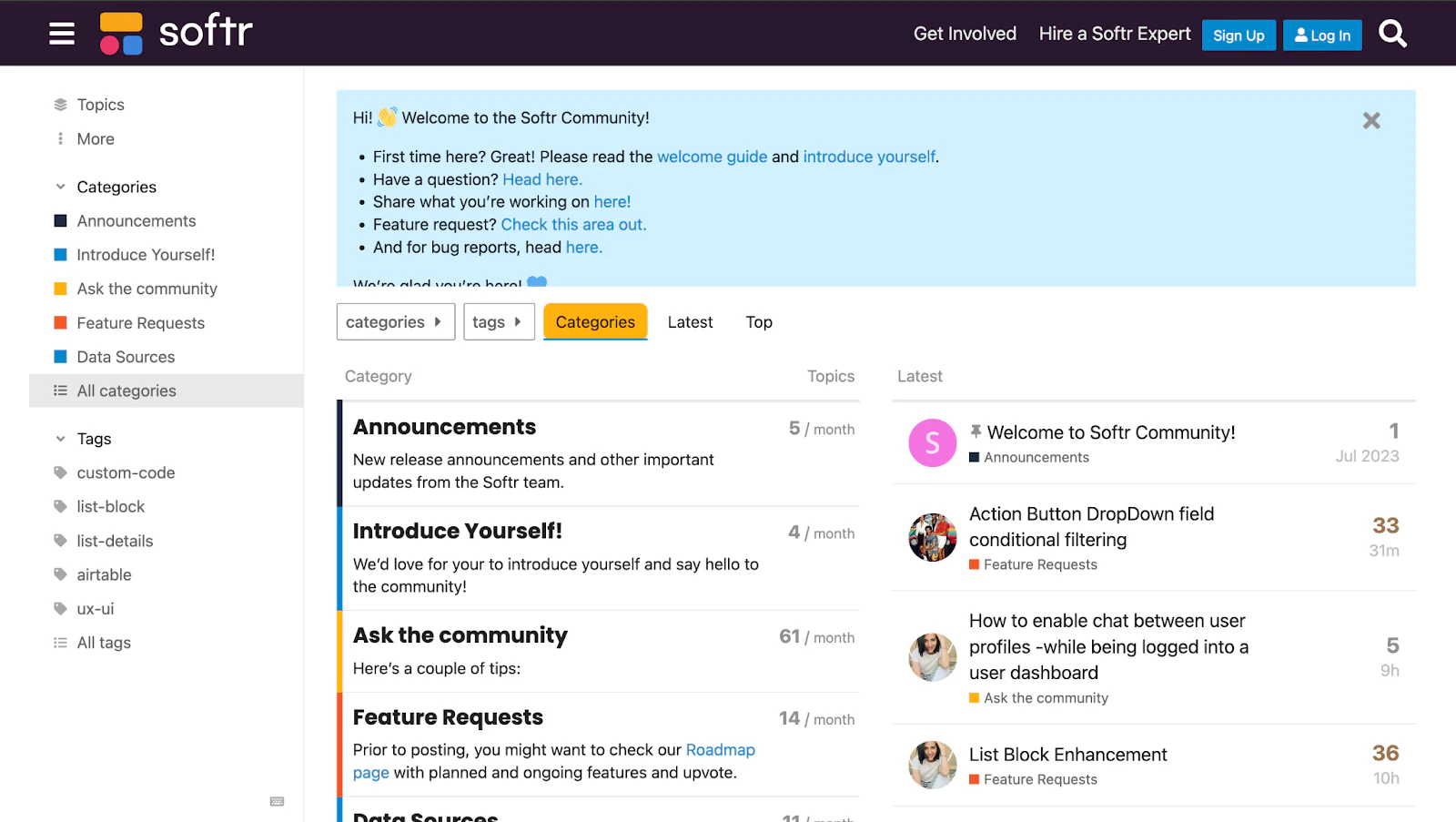Switch to the Latest tab
The height and width of the screenshot is (822, 1456).
click(690, 321)
